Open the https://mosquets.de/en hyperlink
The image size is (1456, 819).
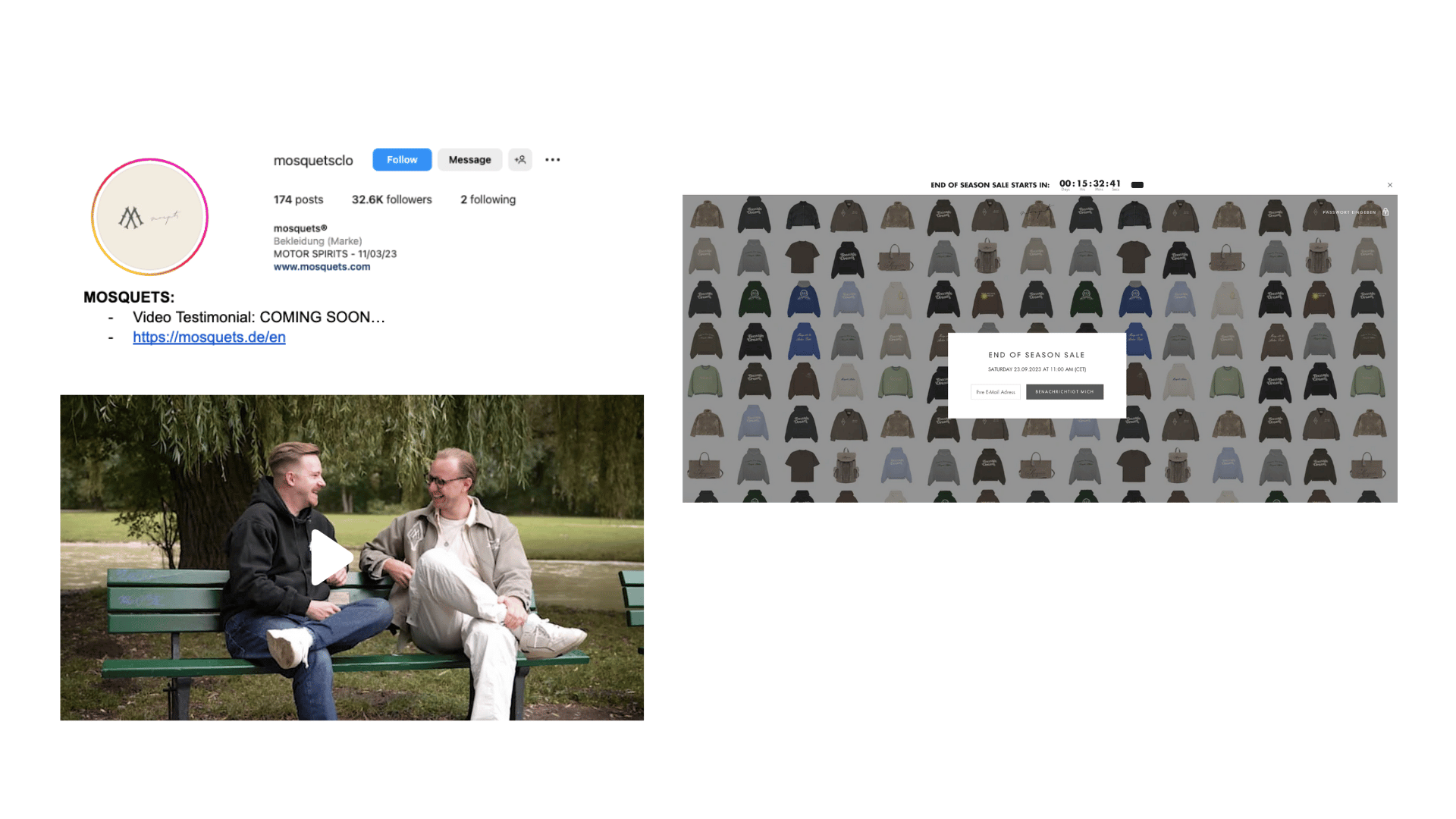pyautogui.click(x=209, y=337)
